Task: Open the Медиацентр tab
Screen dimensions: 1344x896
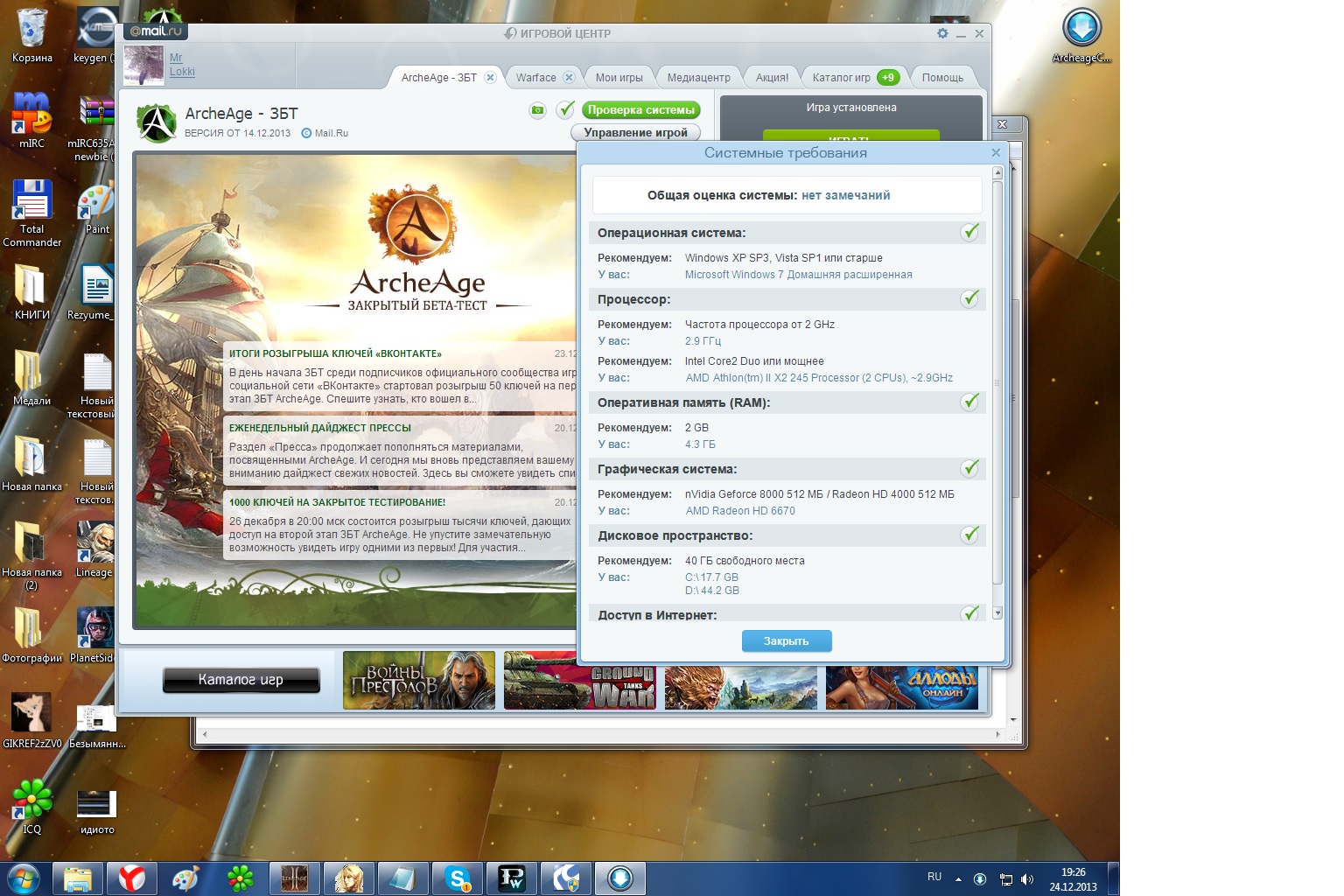Action: pos(698,78)
